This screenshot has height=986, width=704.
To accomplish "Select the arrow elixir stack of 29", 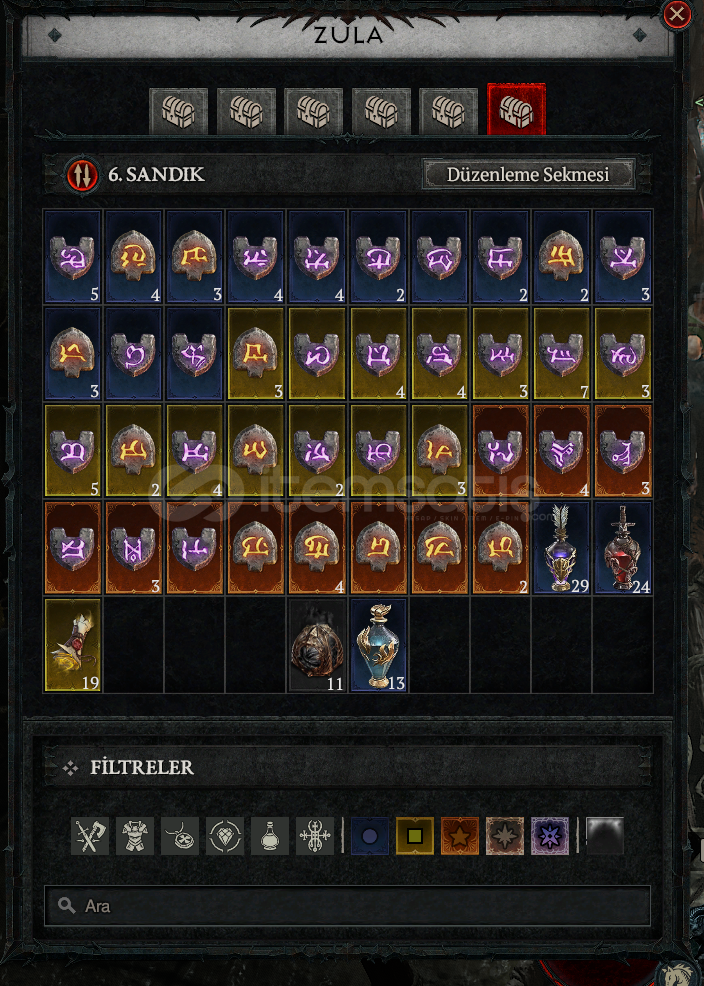I will pos(562,548).
